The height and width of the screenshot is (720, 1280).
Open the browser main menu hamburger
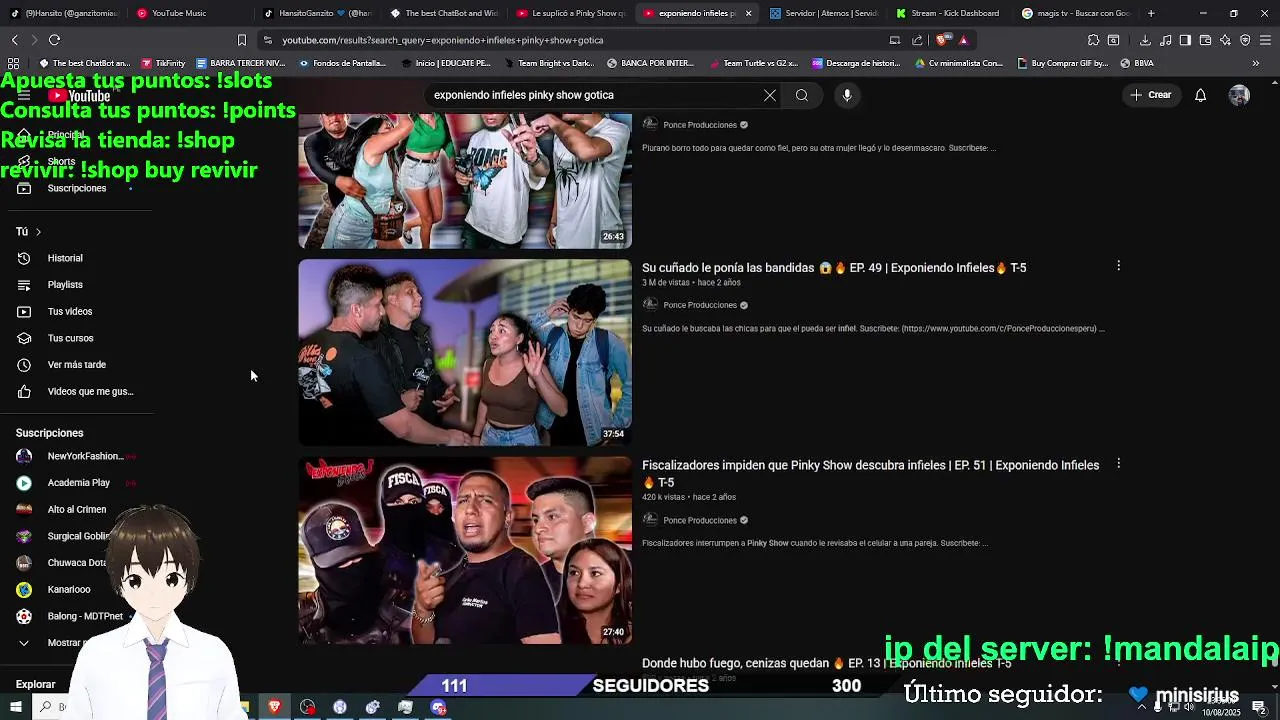point(1265,40)
